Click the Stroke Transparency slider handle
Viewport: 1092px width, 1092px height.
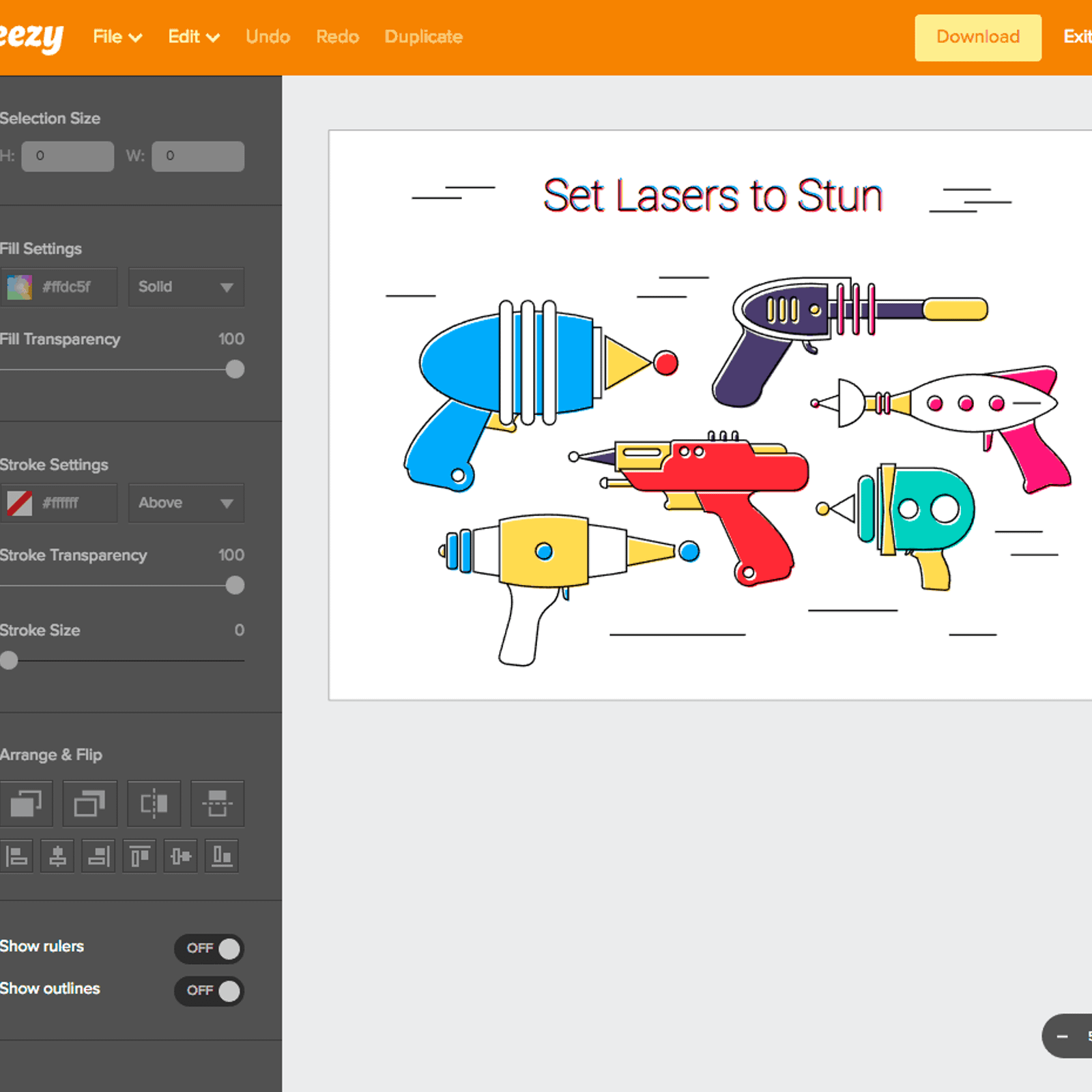coord(235,586)
